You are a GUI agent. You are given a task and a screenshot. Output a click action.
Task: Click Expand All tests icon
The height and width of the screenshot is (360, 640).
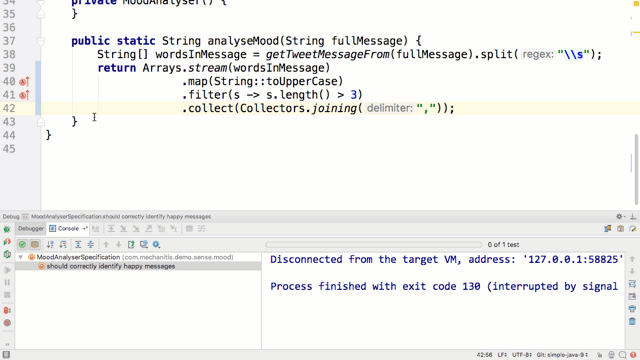78,244
